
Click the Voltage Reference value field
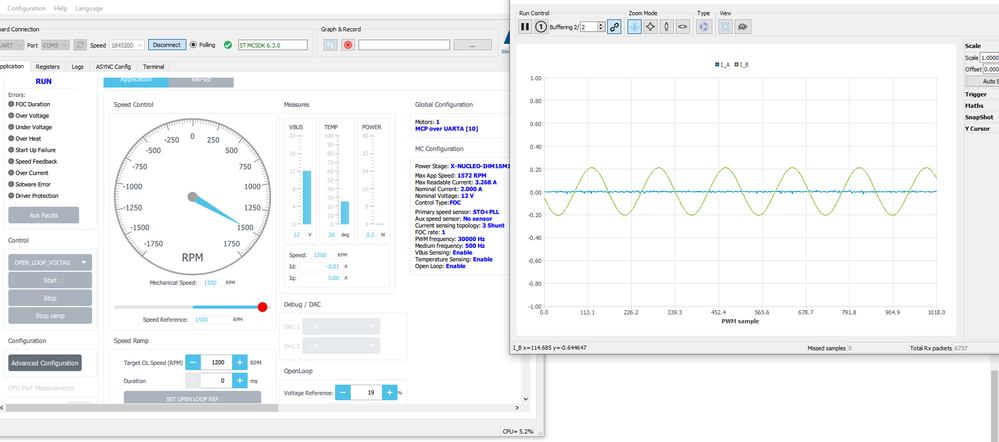367,393
